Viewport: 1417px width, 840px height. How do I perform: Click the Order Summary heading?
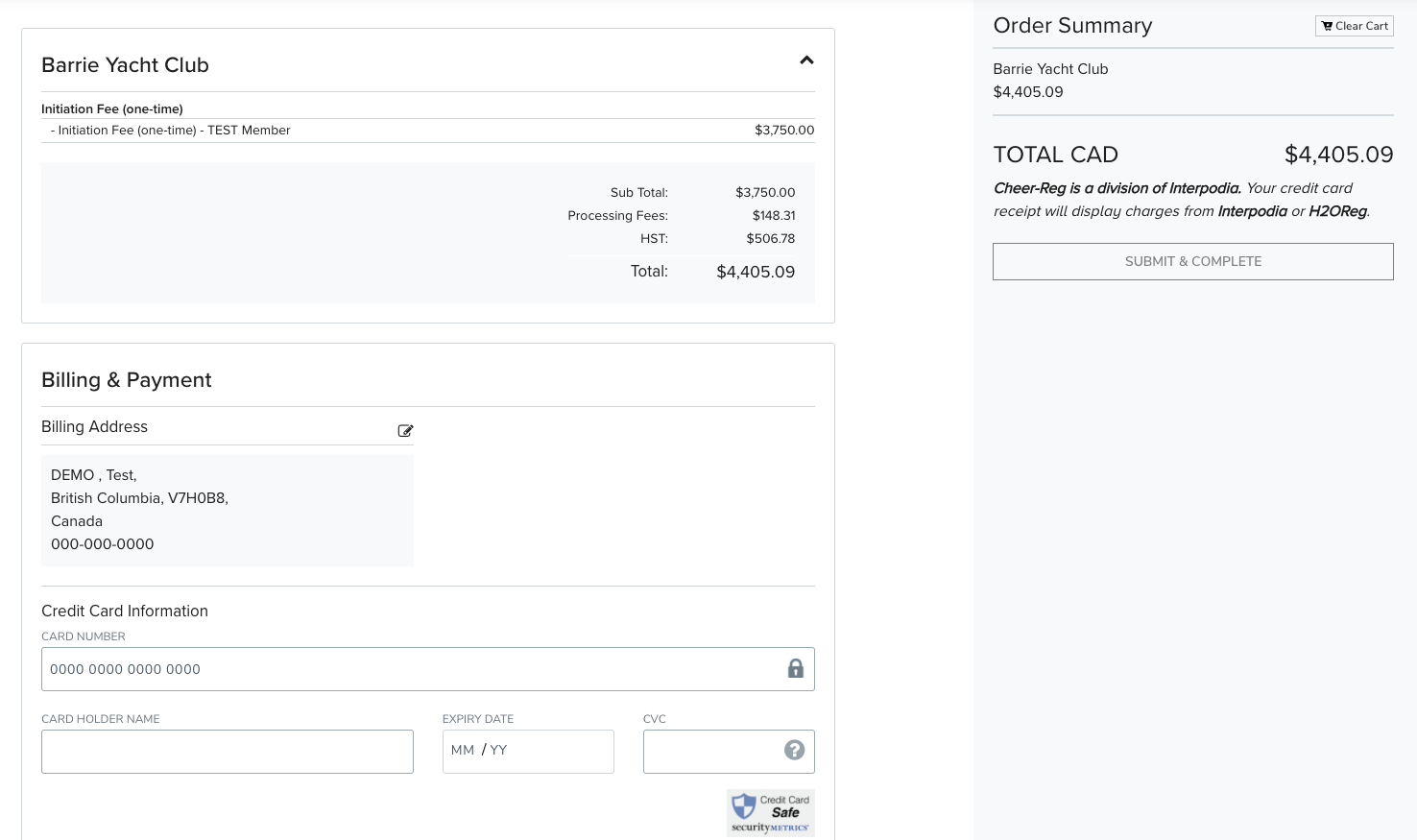pyautogui.click(x=1072, y=26)
